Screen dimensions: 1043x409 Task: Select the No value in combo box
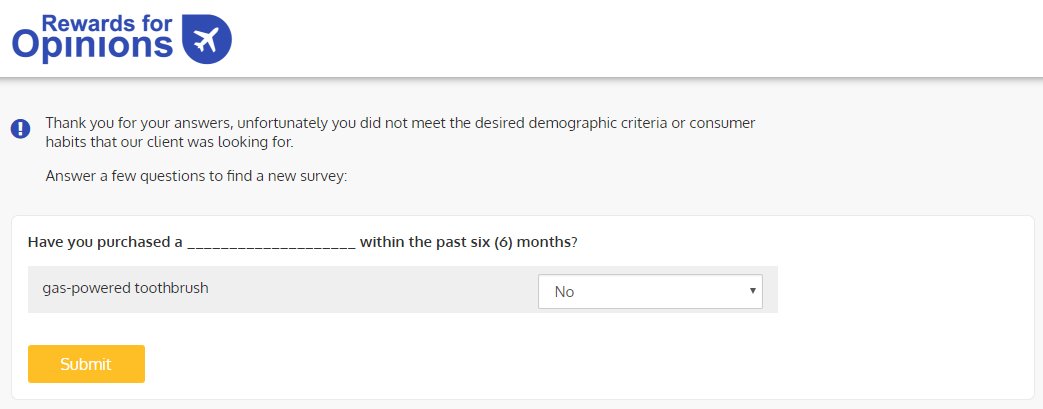[x=564, y=291]
